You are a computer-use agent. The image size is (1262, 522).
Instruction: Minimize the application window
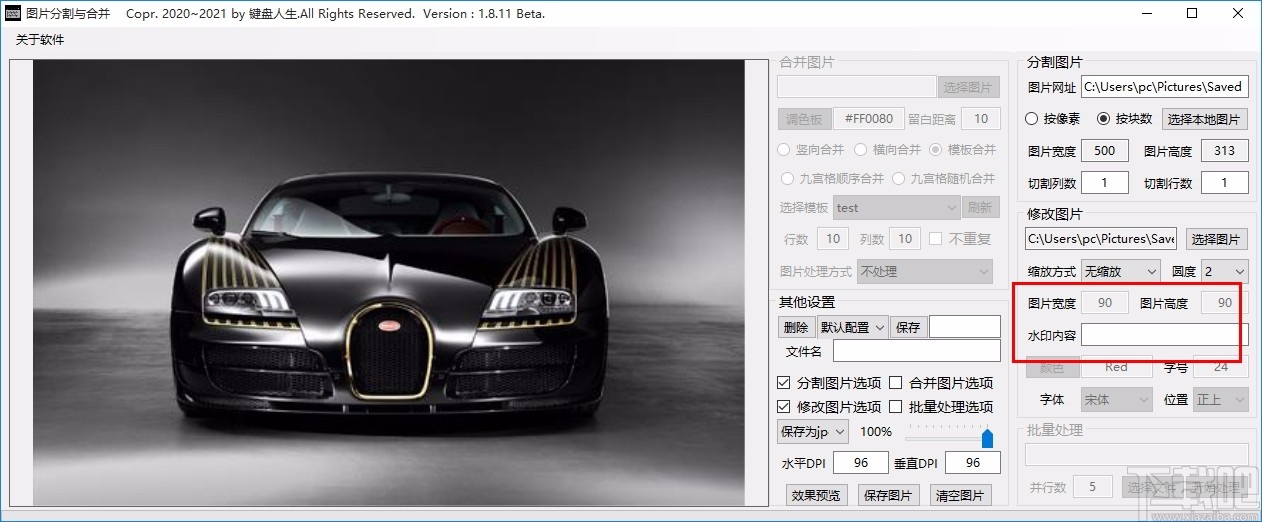coord(1146,14)
